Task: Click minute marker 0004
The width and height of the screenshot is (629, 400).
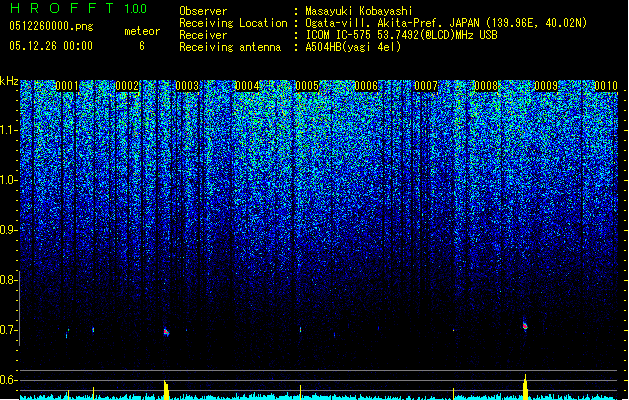Action: (x=247, y=86)
